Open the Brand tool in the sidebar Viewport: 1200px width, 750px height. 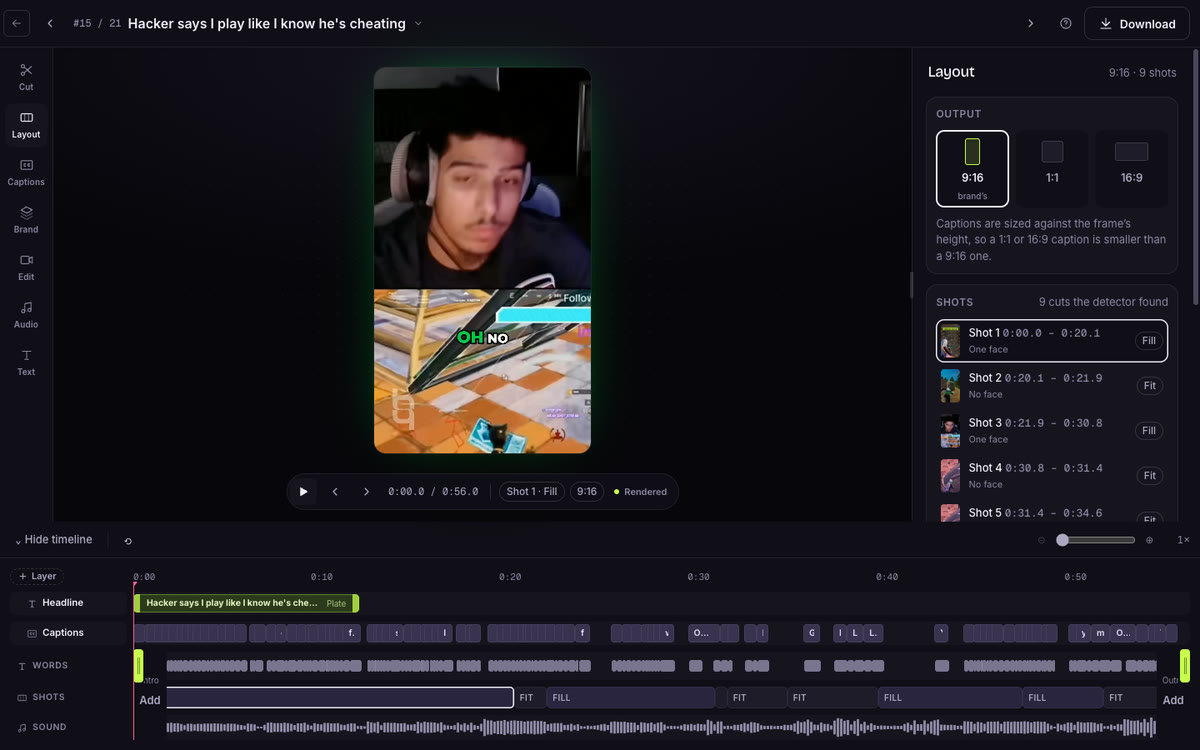coord(26,220)
